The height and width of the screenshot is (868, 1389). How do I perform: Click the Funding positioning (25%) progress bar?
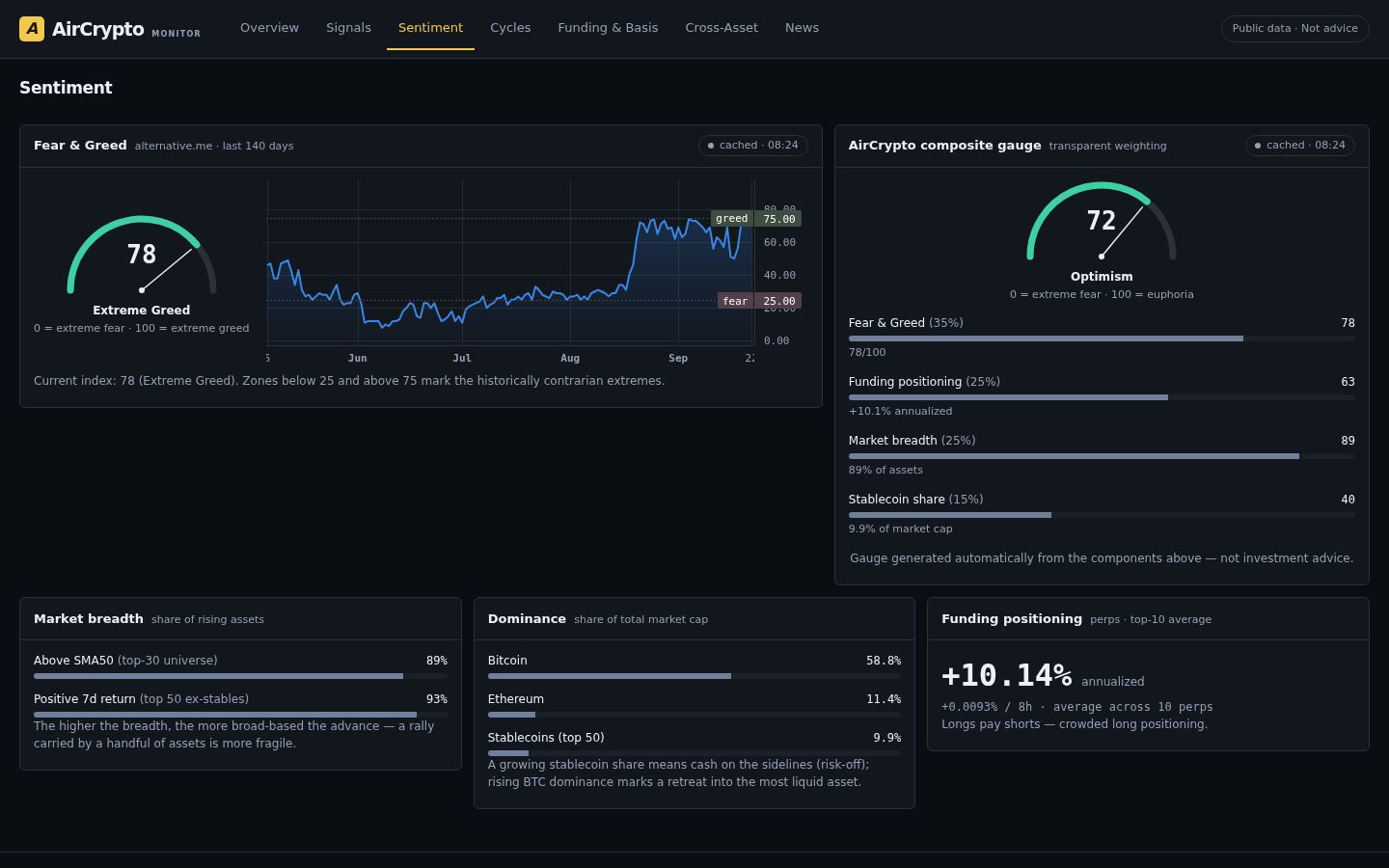click(1102, 397)
